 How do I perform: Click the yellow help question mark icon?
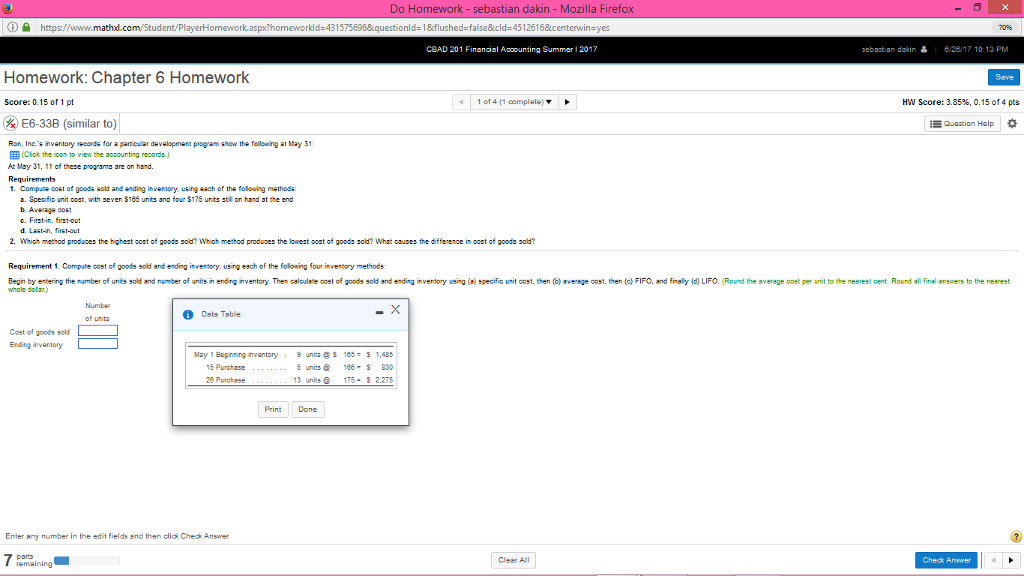1016,536
